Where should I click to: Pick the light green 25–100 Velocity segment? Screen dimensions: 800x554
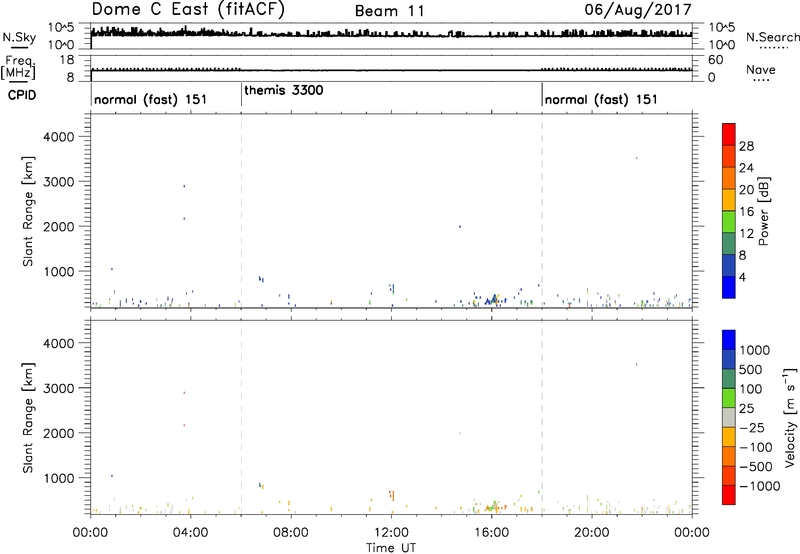729,398
